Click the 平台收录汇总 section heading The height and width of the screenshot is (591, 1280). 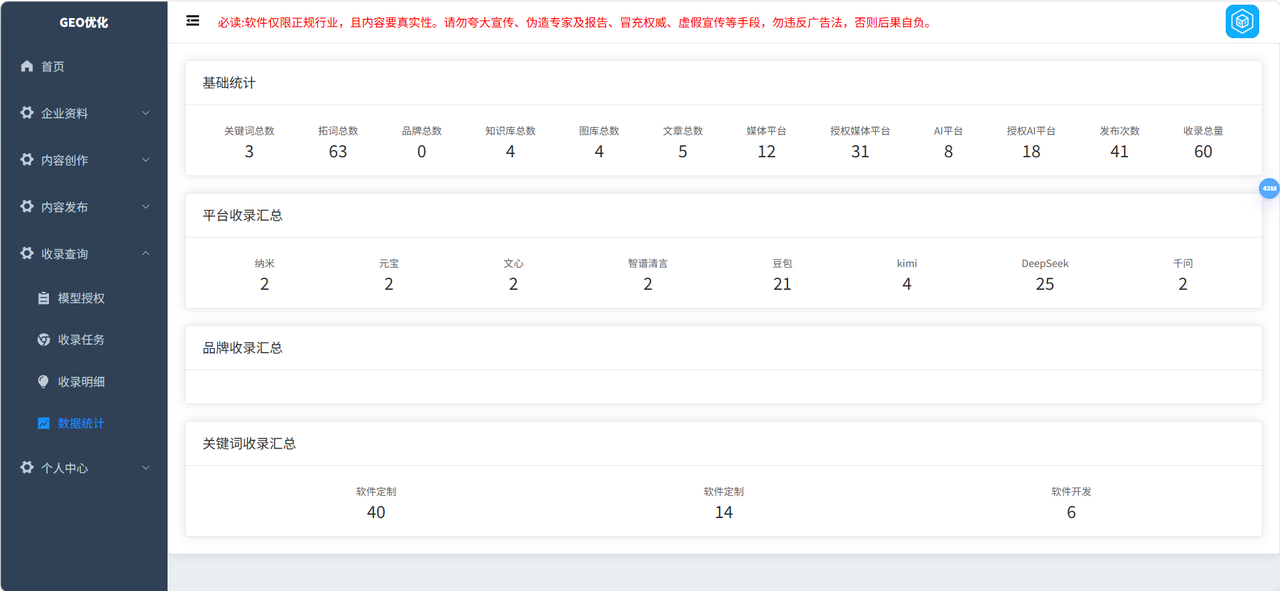243,215
